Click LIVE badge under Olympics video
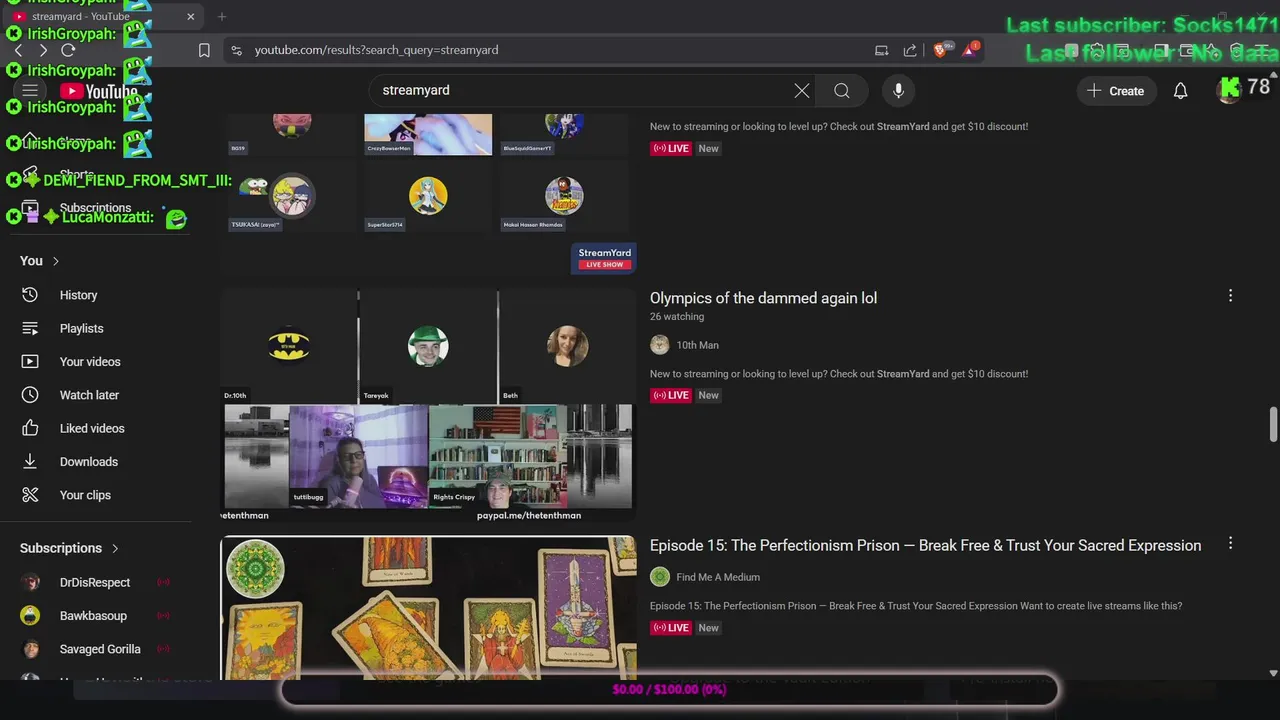The height and width of the screenshot is (720, 1280). pos(671,395)
